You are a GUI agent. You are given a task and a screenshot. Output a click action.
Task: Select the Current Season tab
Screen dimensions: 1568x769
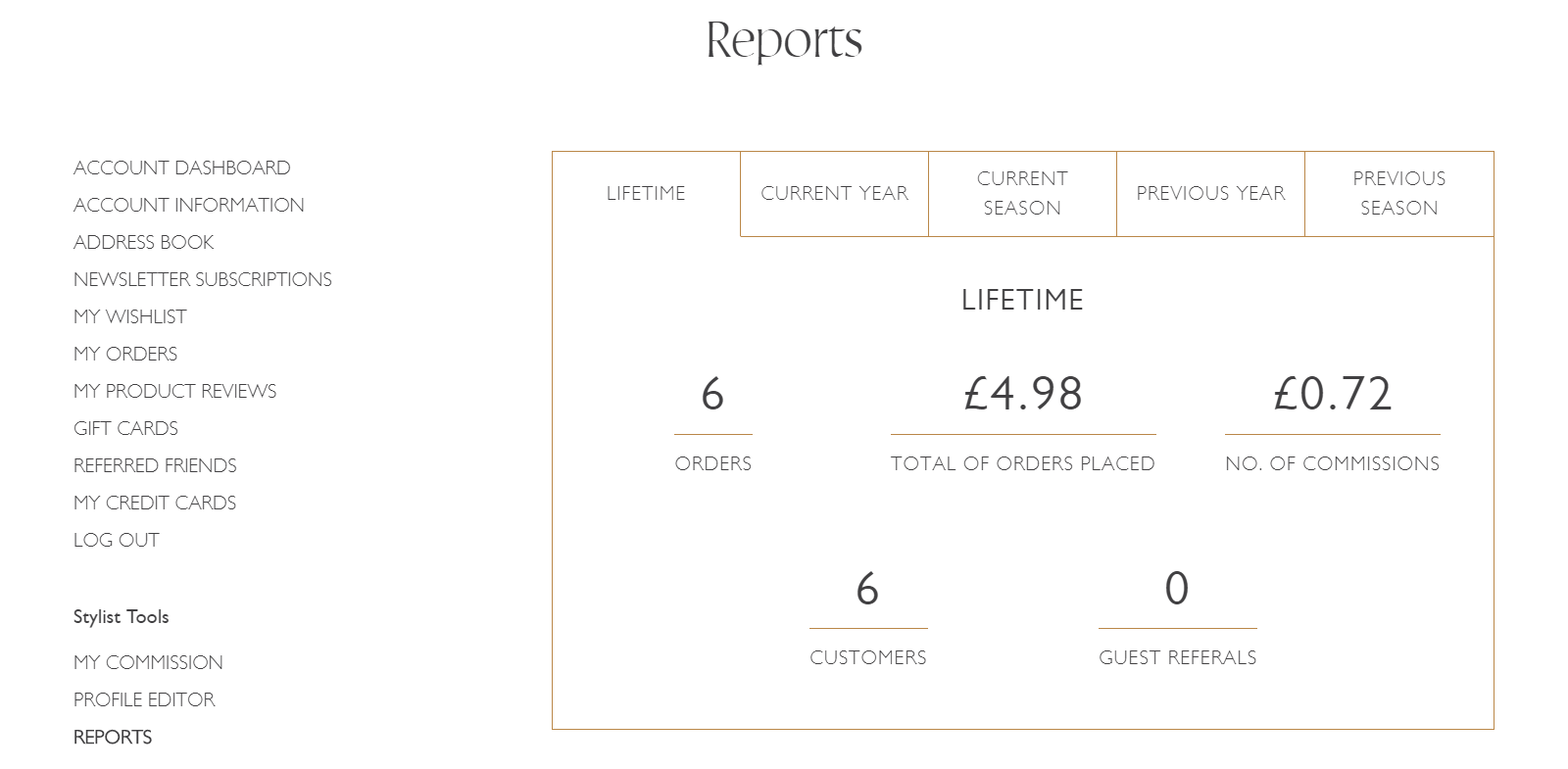click(x=1022, y=193)
